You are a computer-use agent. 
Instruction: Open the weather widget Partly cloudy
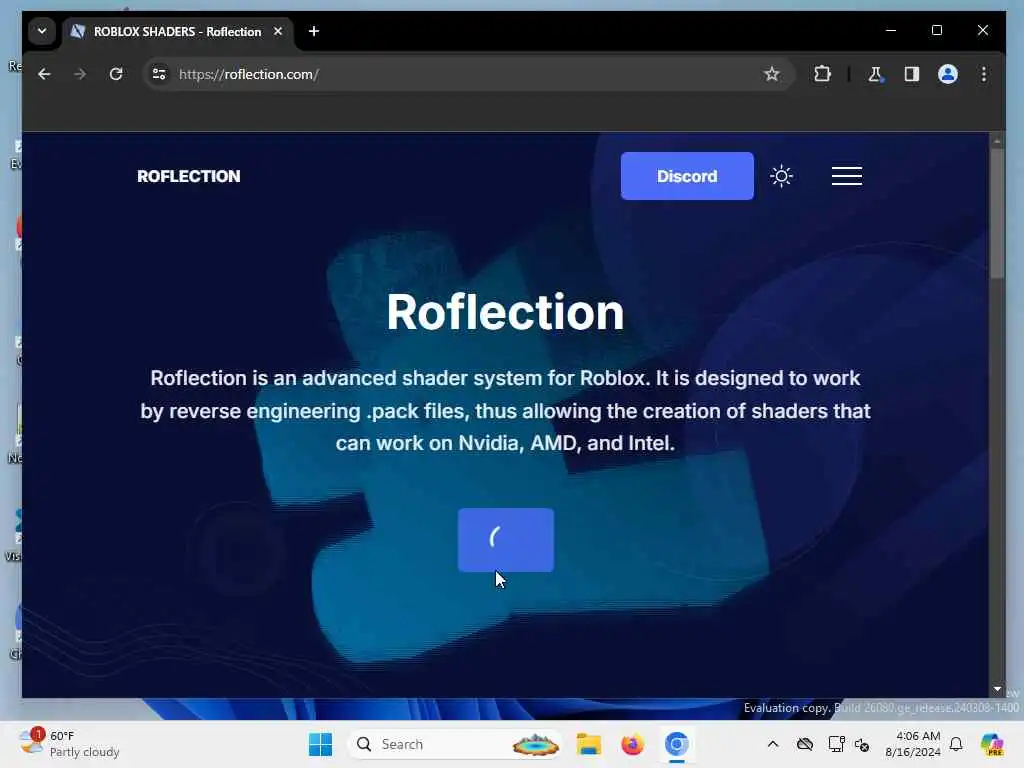(69, 744)
